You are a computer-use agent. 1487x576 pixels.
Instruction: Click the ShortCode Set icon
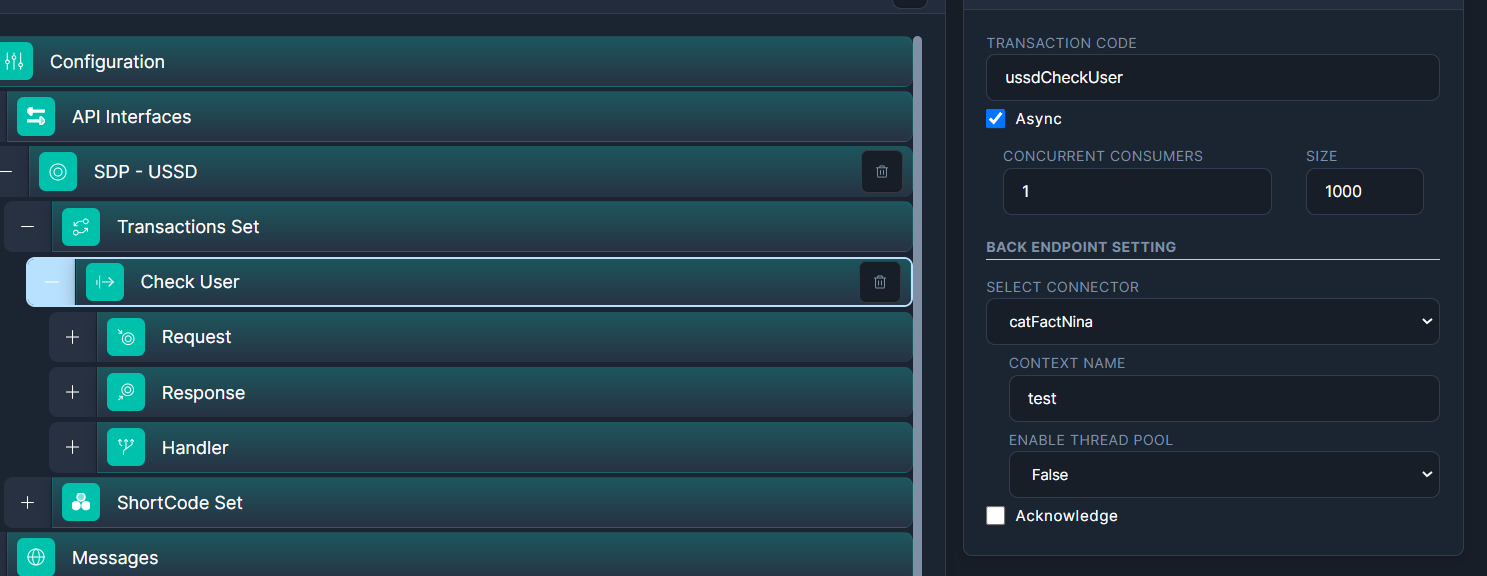81,503
